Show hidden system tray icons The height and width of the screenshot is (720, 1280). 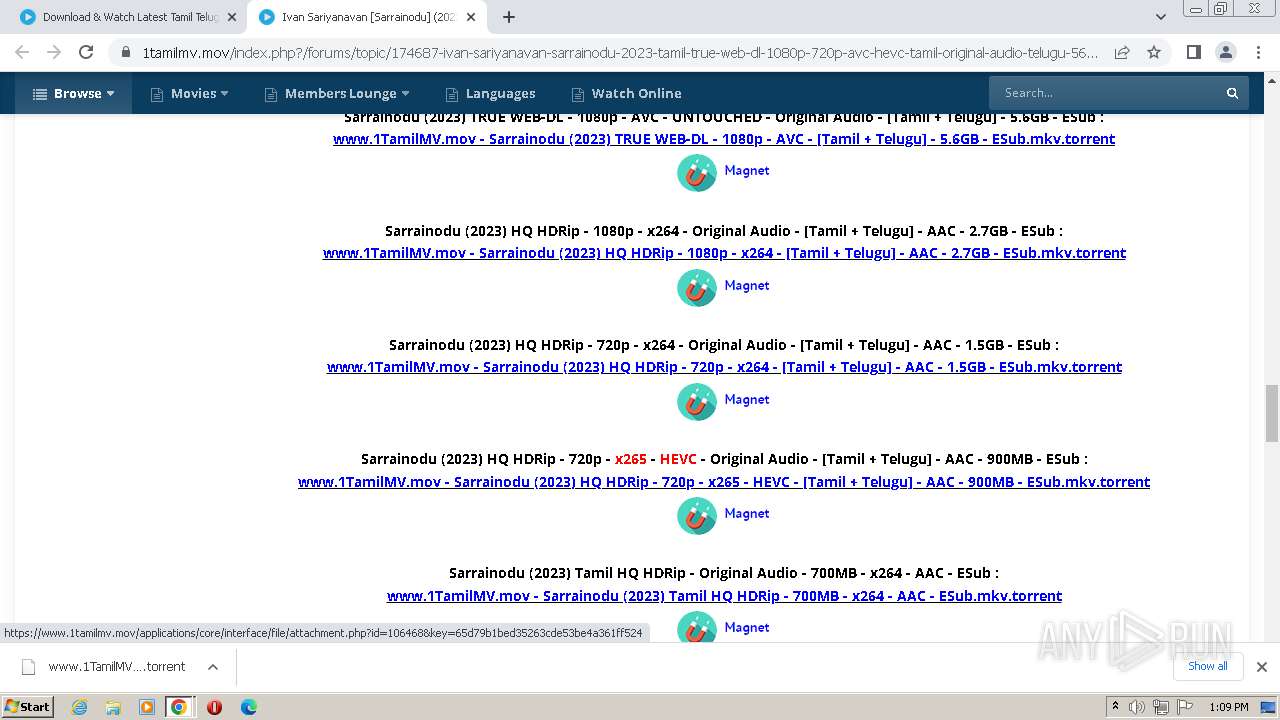tap(1116, 707)
